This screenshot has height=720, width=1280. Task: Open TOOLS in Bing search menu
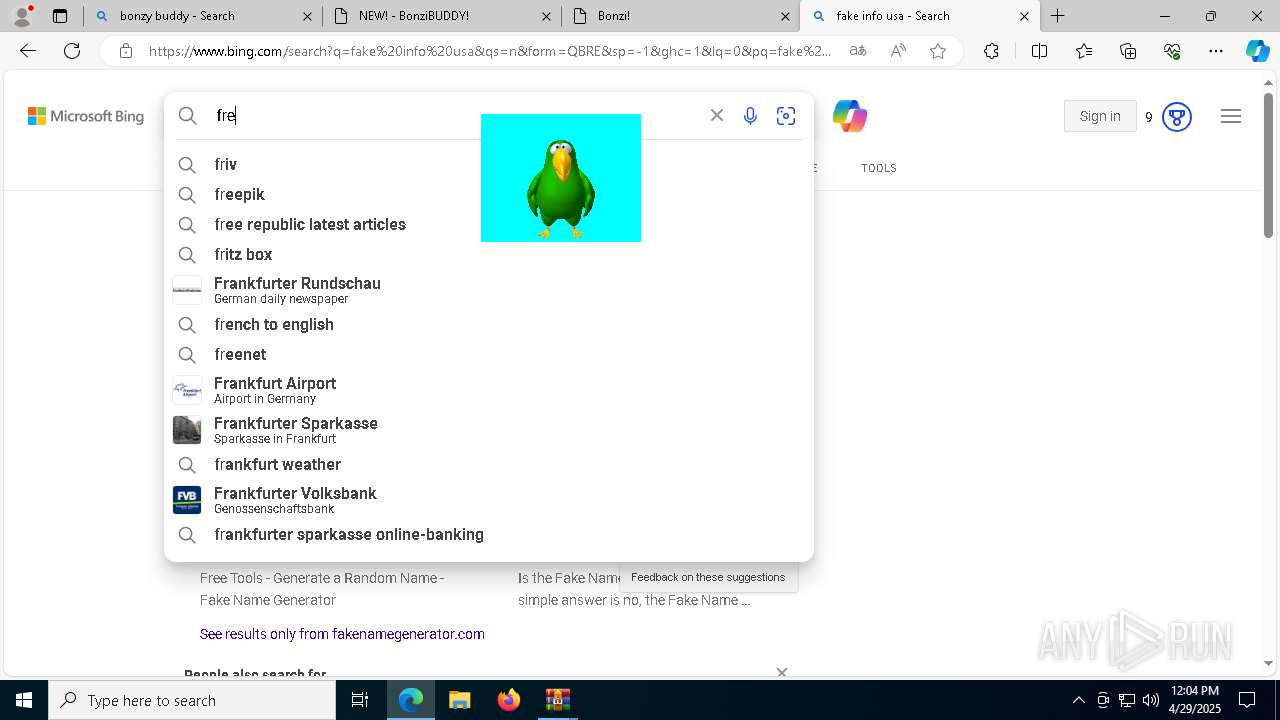(x=879, y=168)
